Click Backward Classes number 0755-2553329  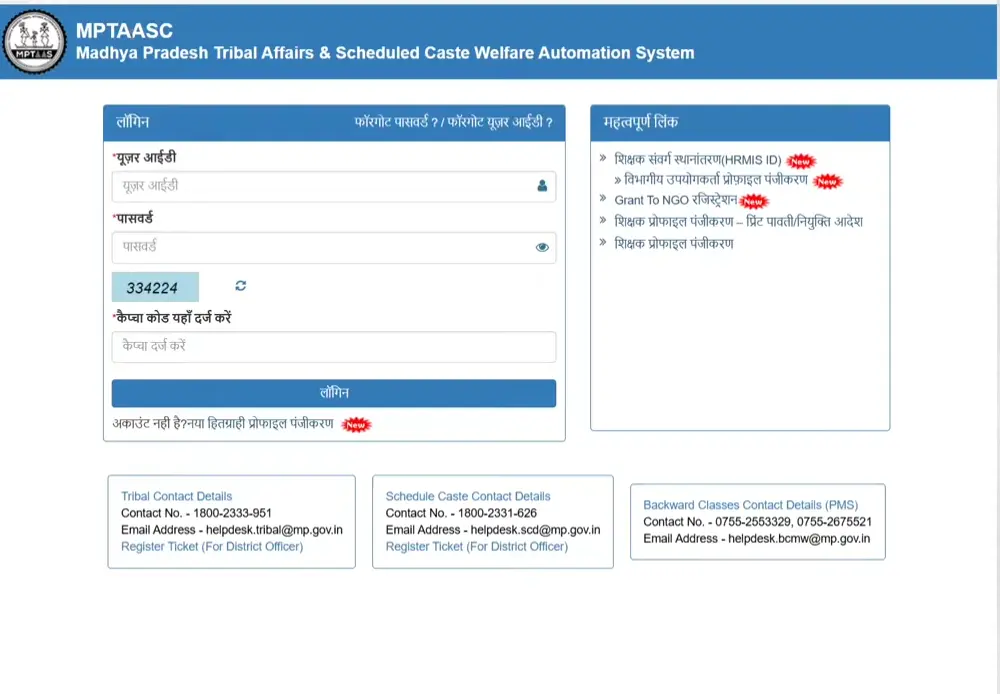753,522
